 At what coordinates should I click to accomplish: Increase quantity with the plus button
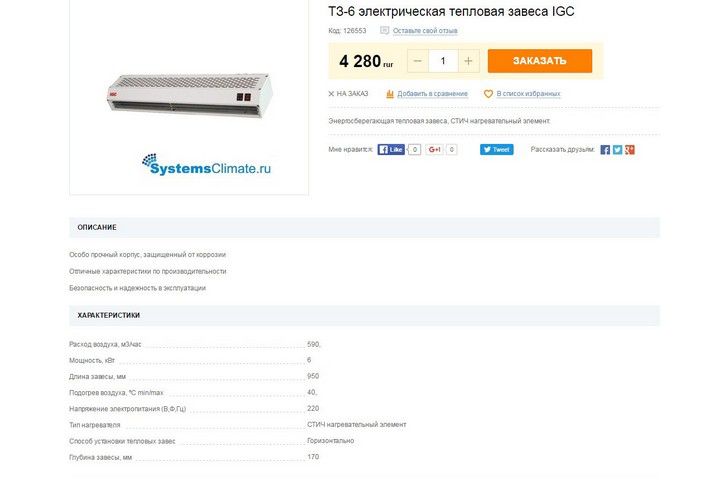(x=468, y=61)
